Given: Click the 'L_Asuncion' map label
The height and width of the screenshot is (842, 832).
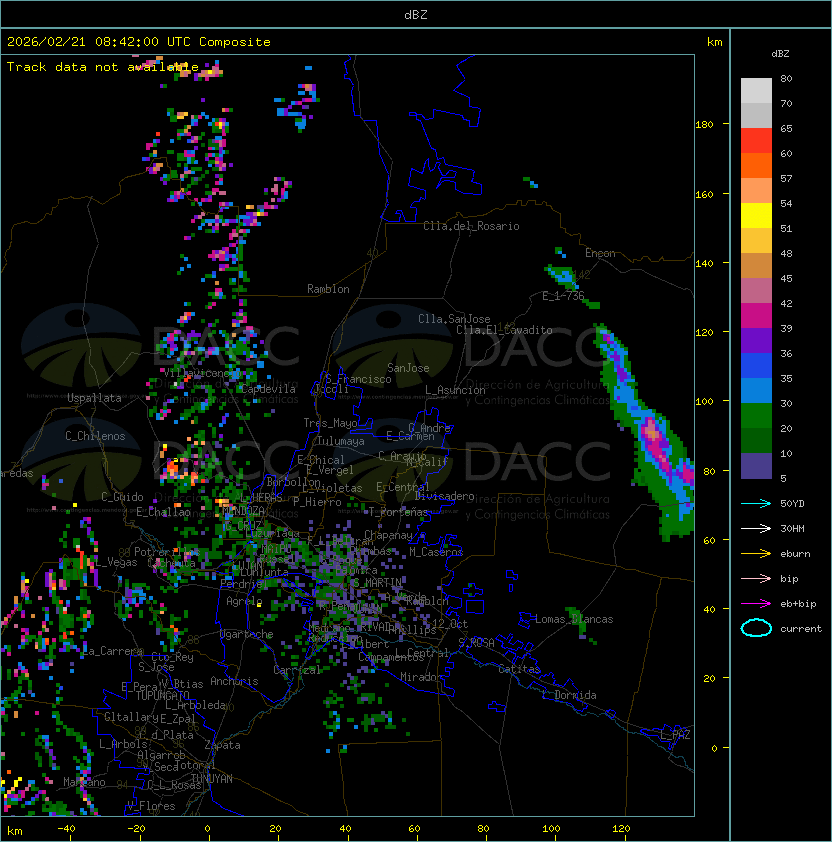Looking at the screenshot, I should pos(455,390).
